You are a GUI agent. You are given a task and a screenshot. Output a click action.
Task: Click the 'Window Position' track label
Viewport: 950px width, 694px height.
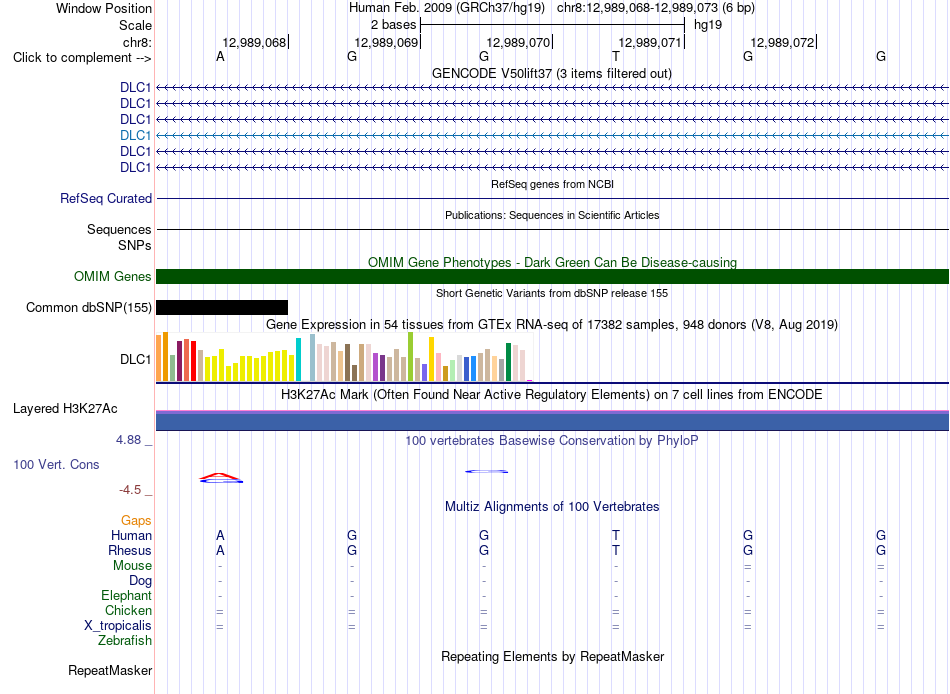click(x=104, y=8)
